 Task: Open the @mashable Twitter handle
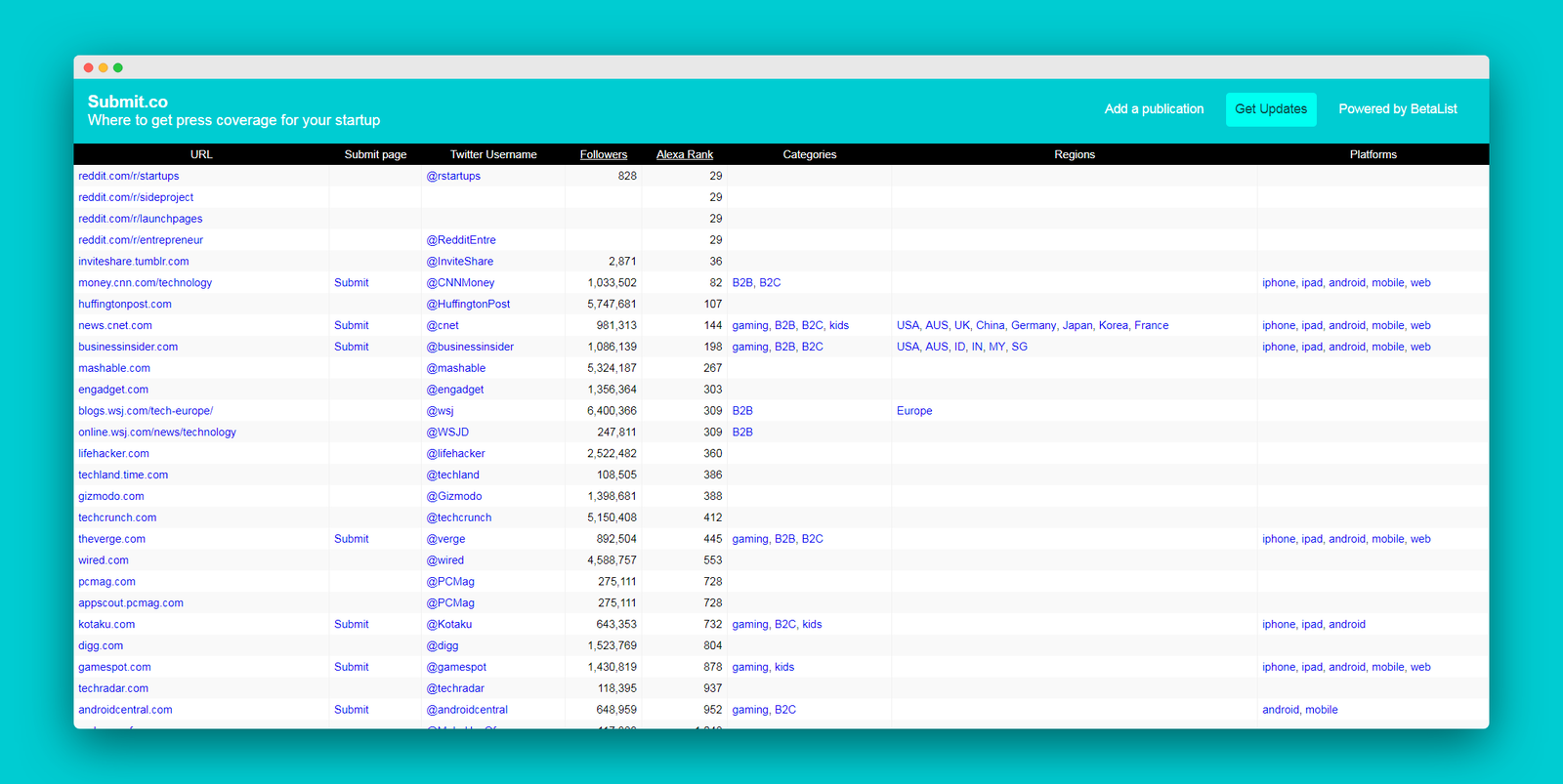pyautogui.click(x=456, y=368)
